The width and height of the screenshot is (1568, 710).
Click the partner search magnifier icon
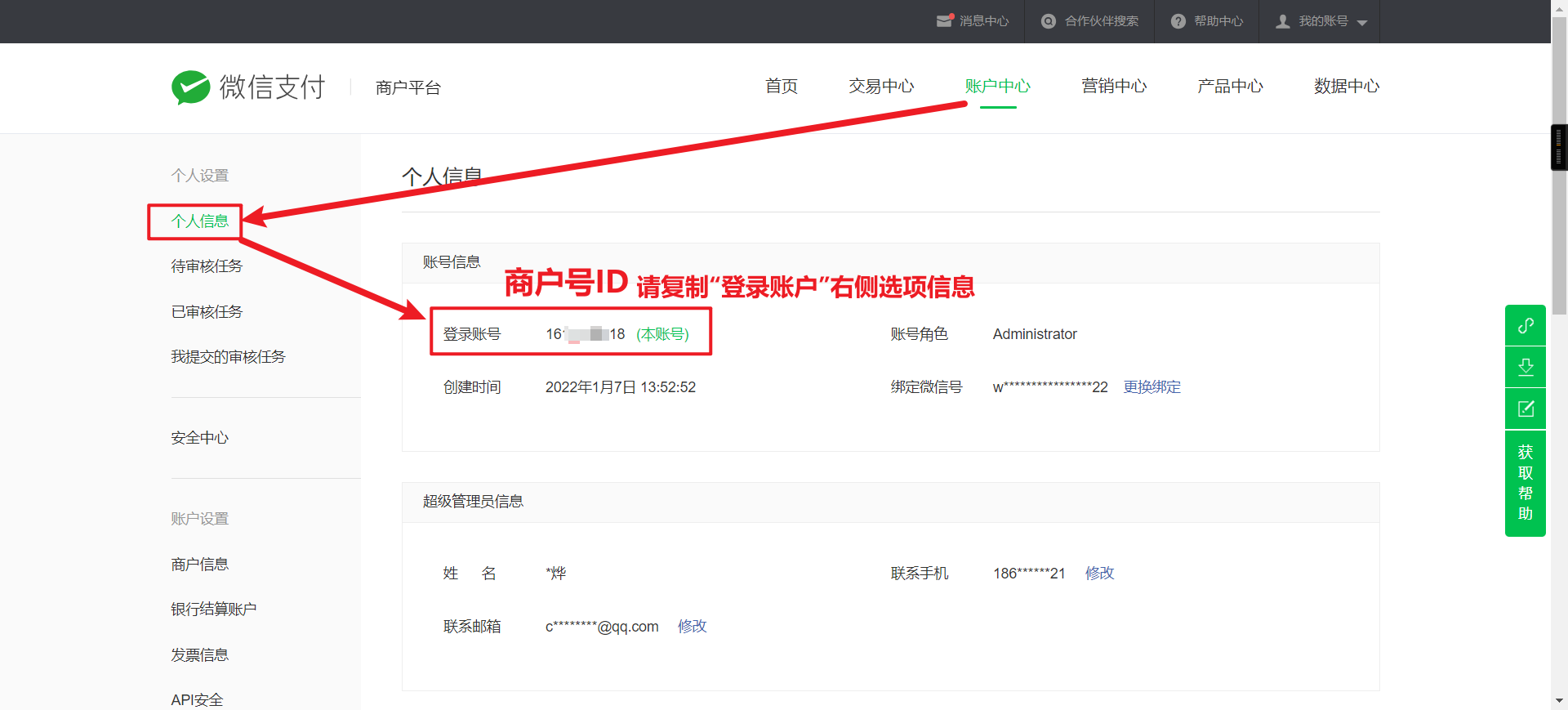point(1049,21)
